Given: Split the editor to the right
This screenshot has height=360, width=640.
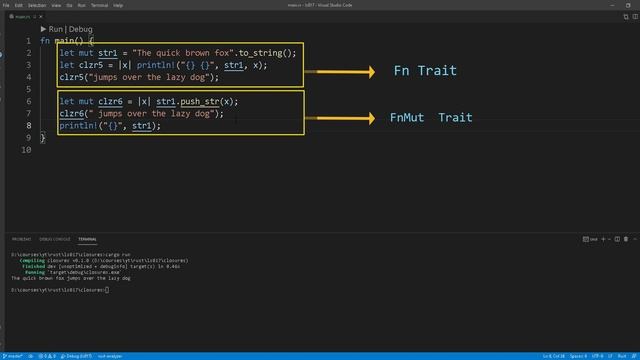Looking at the screenshot, I should [x=635, y=17].
